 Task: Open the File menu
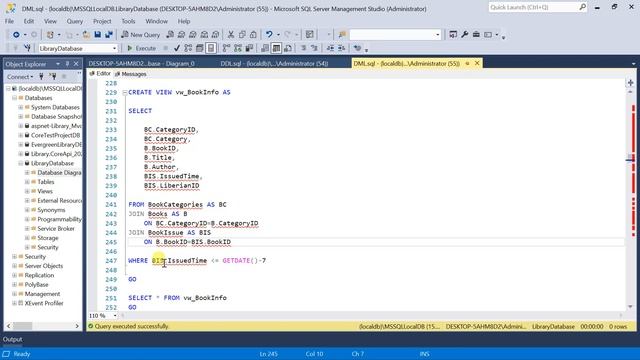[9, 21]
